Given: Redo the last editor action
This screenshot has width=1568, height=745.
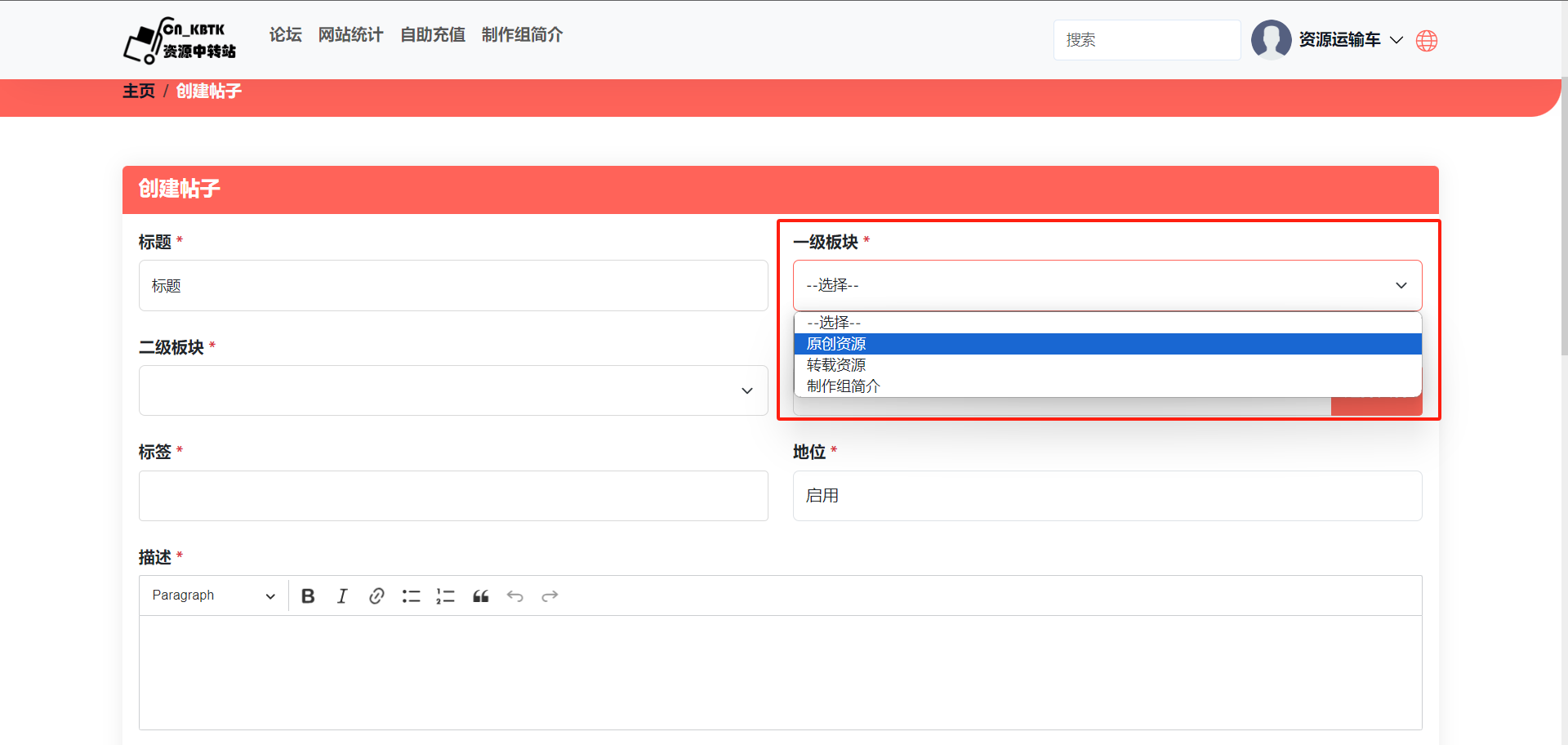Looking at the screenshot, I should point(550,596).
